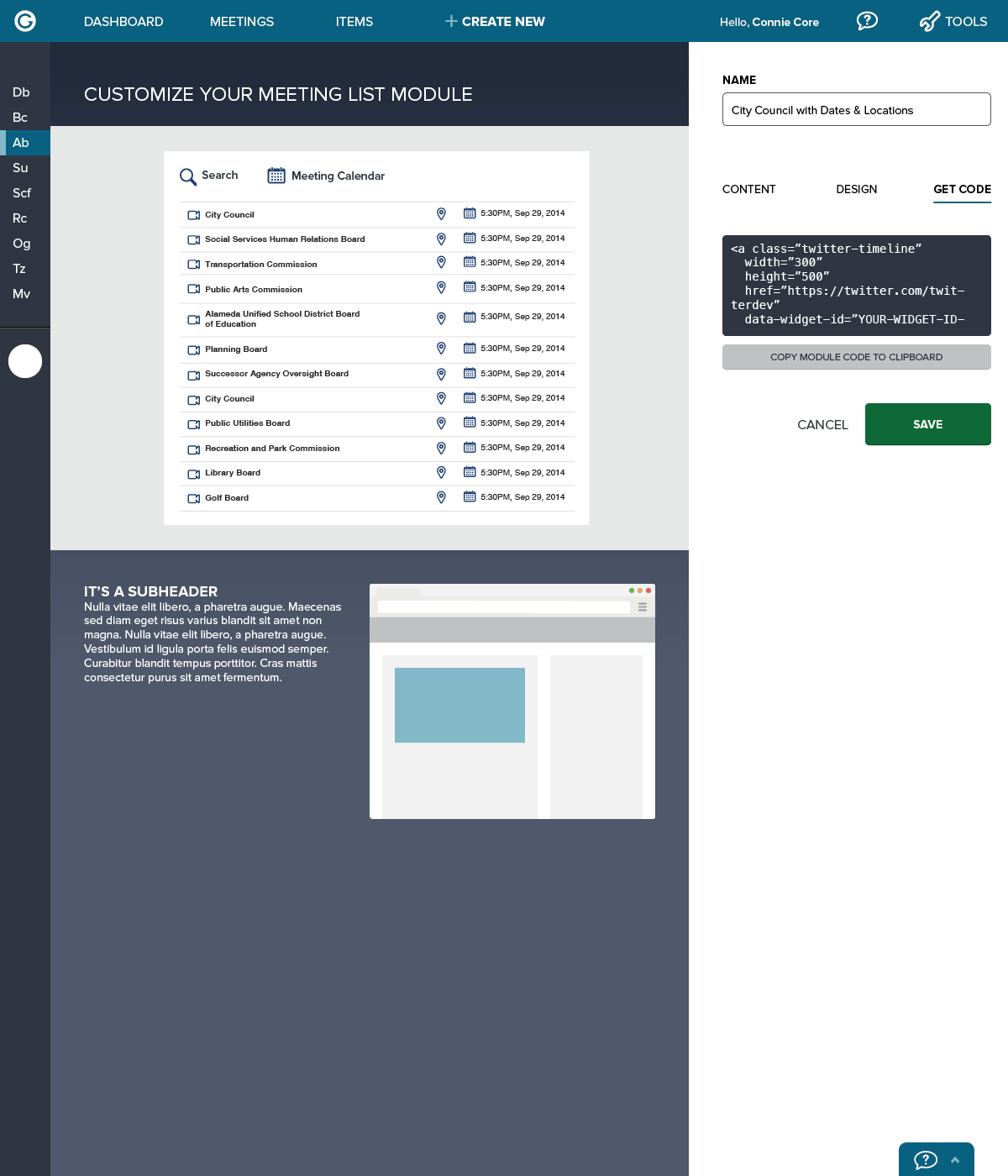Click the Tools label in header
Screen dimensions: 1008x1176
(966, 22)
